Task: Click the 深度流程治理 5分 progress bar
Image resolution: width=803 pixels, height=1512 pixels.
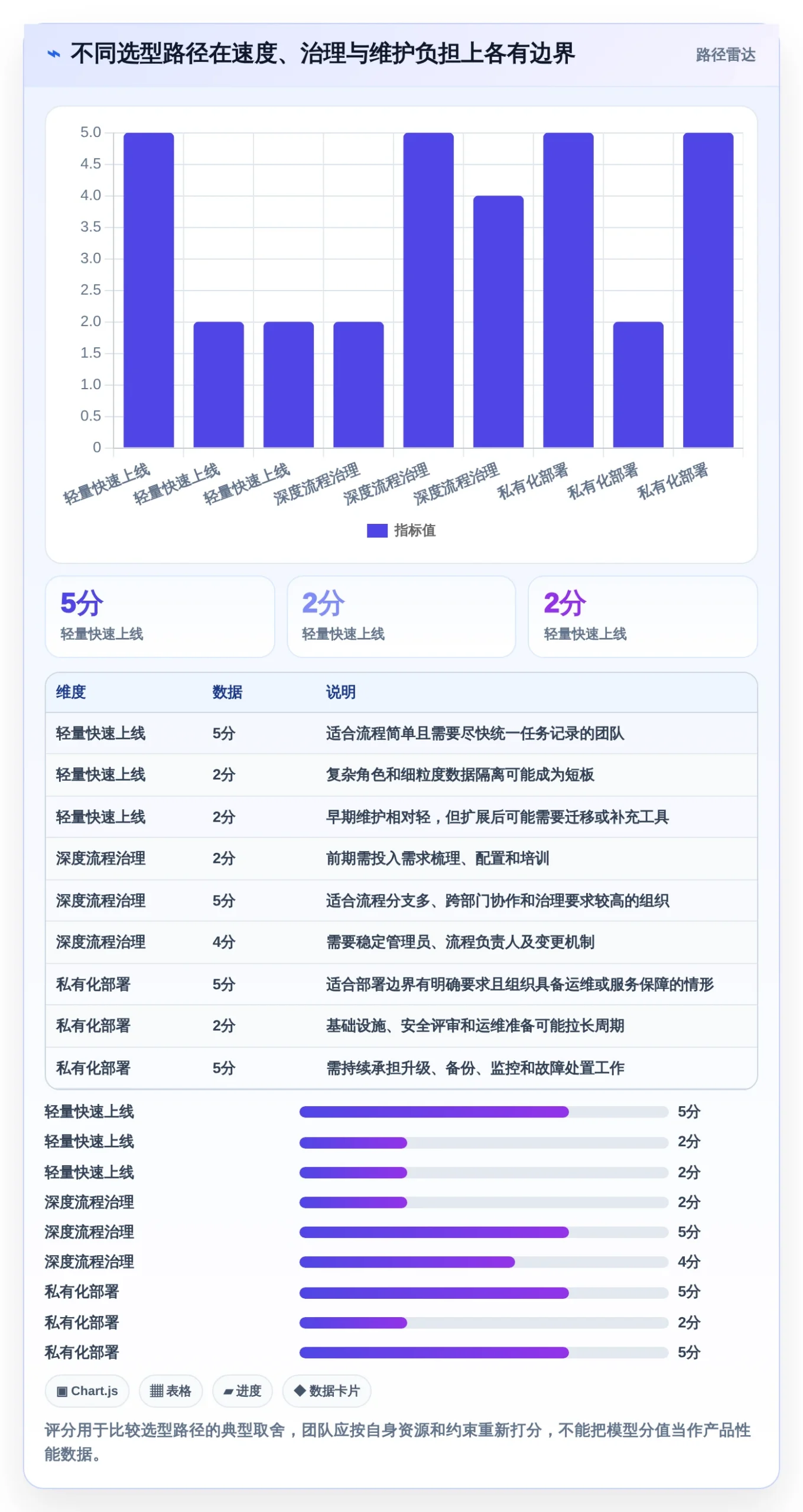Action: (x=483, y=1232)
